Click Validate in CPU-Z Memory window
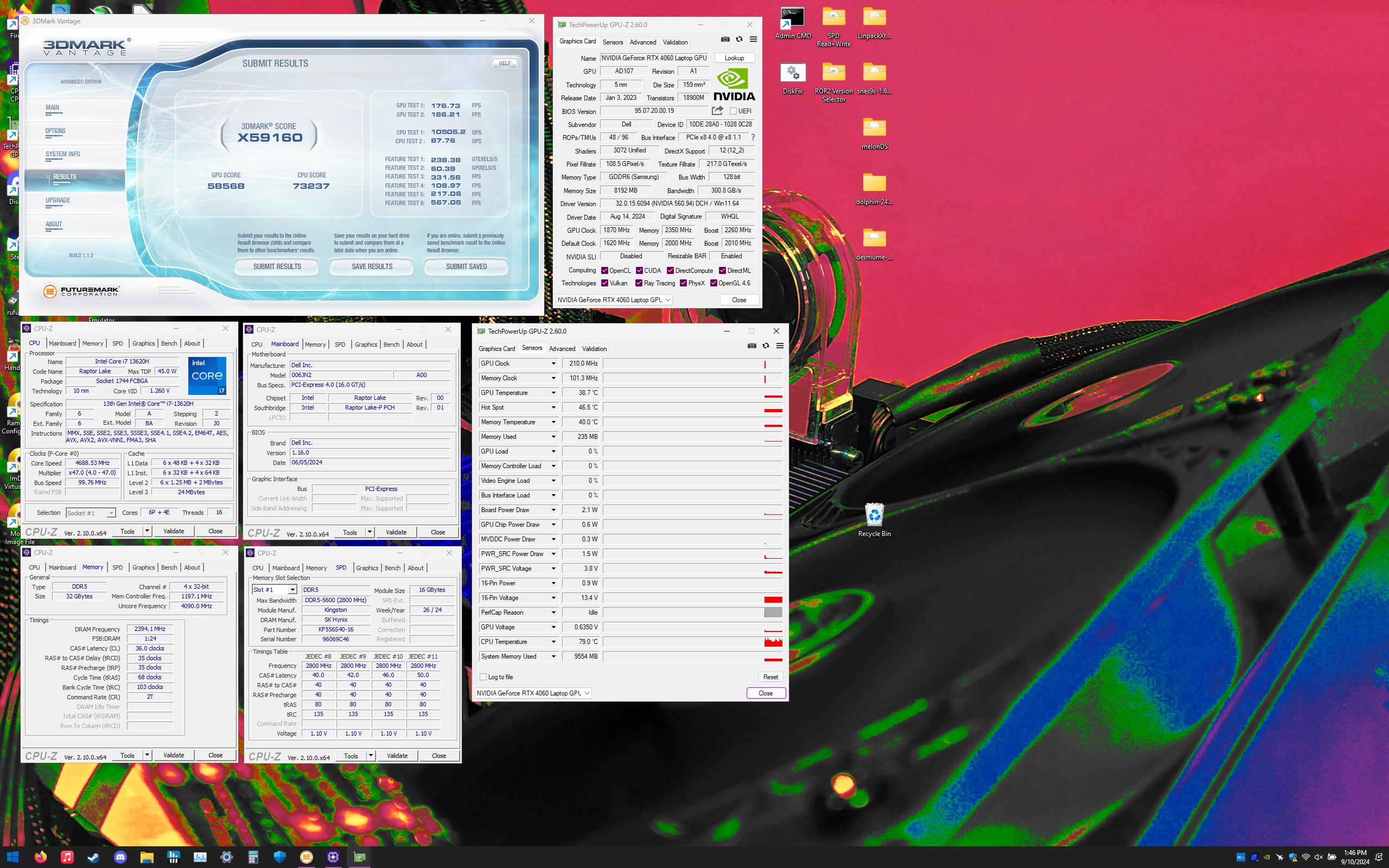 173,755
